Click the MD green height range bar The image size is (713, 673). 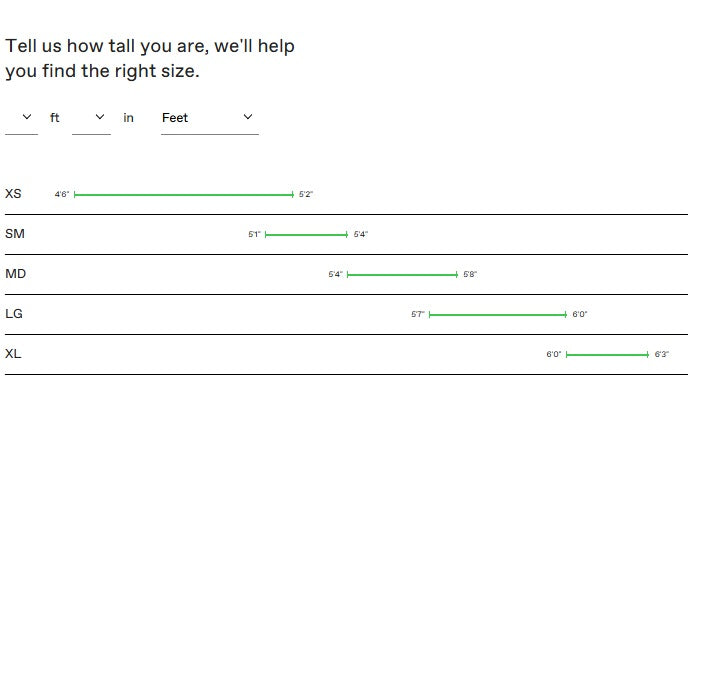(x=402, y=275)
